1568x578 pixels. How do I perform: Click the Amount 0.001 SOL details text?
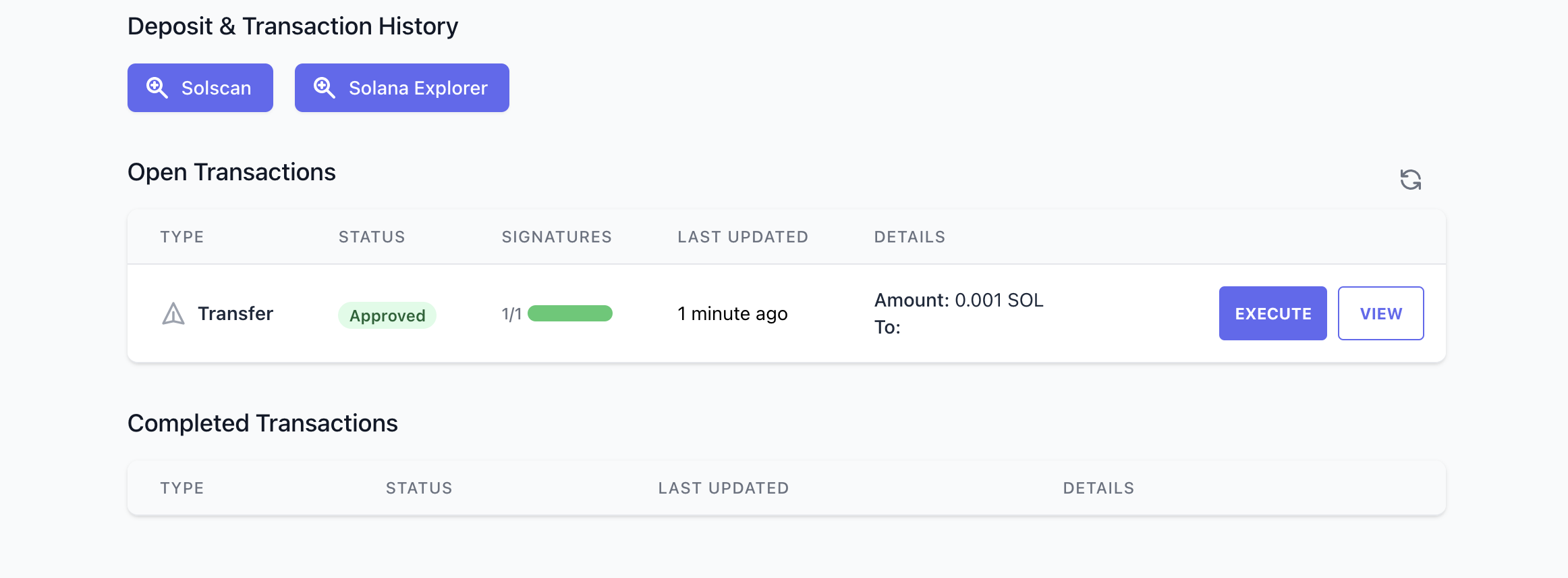[x=958, y=300]
